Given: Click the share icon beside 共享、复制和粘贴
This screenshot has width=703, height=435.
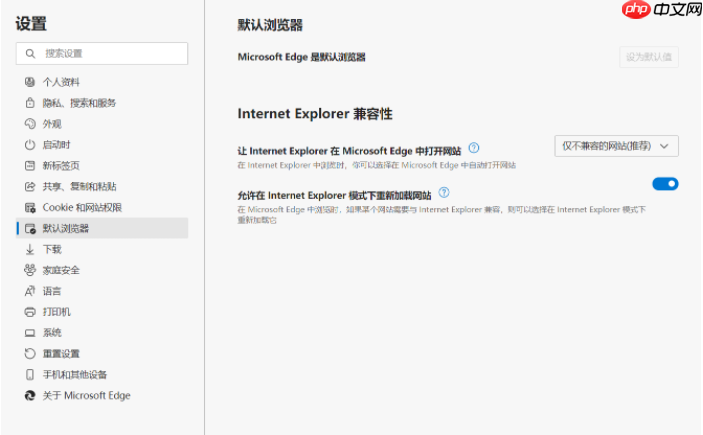Looking at the screenshot, I should (30, 187).
